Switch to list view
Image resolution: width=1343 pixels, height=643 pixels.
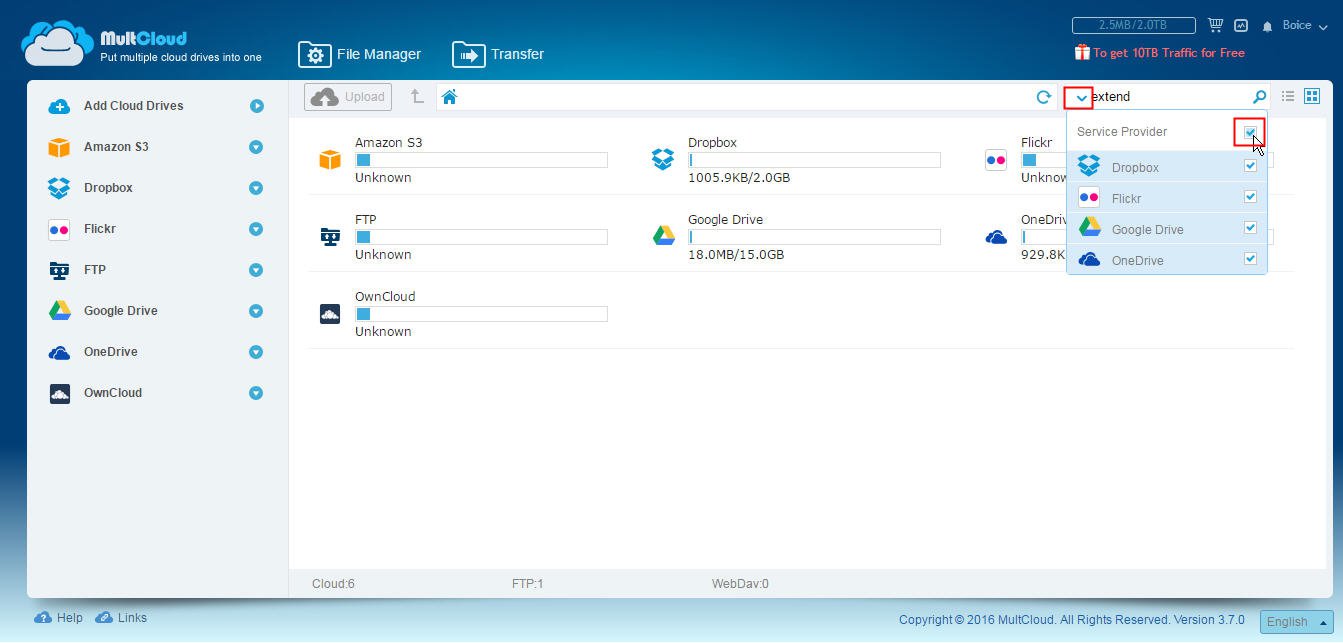point(1288,96)
